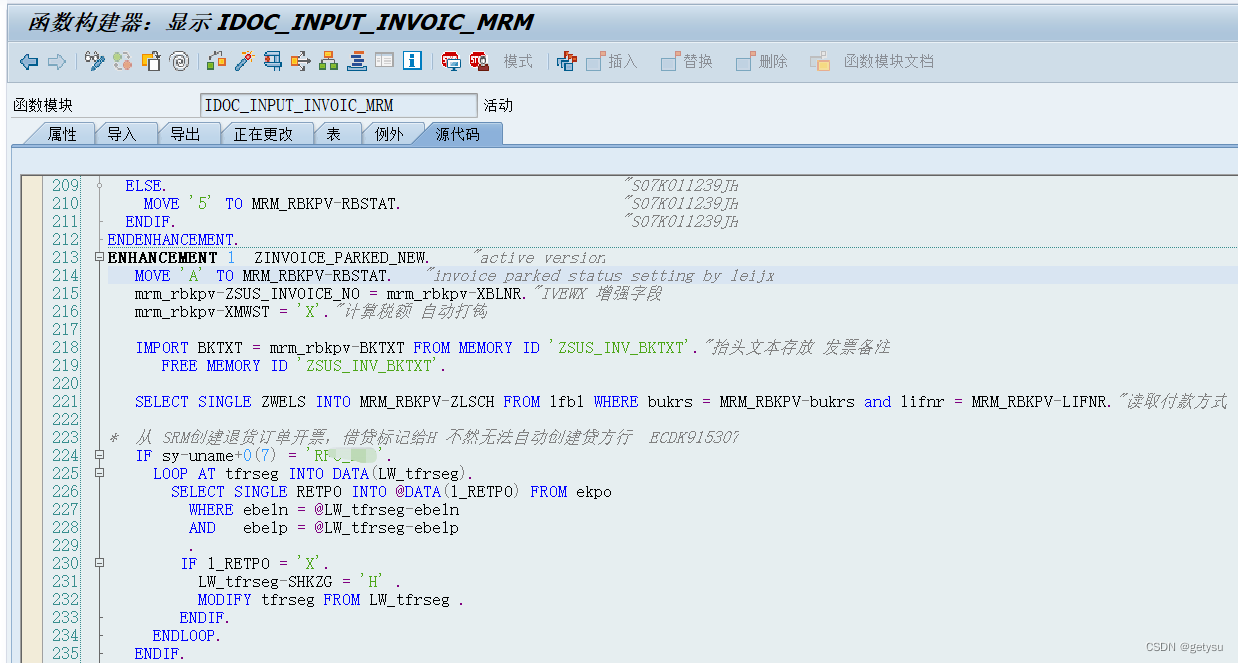Viewport: 1238px width, 663px height.
Task: Click the 模式 (Pattern) button
Action: [x=517, y=61]
